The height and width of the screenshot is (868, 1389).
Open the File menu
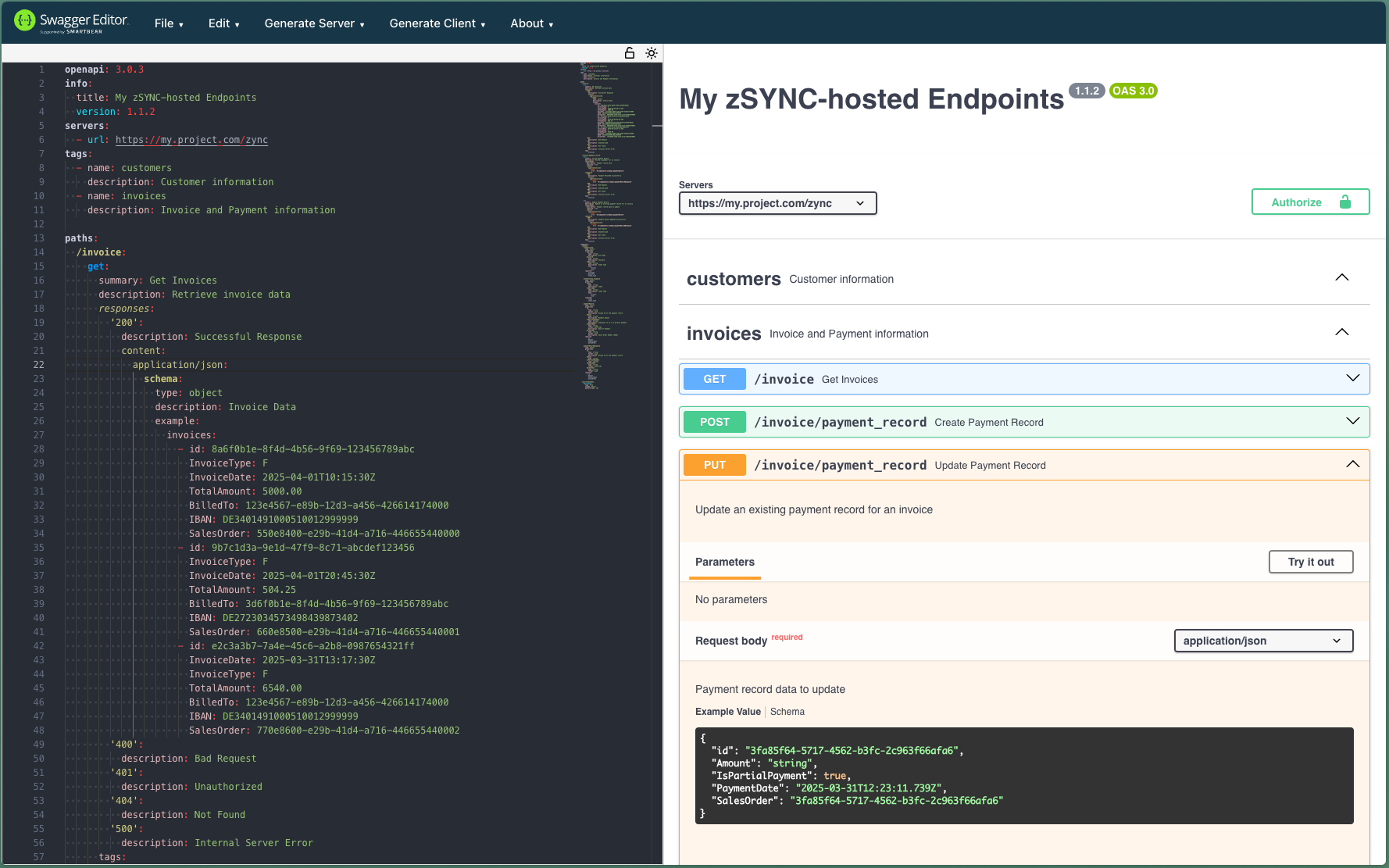pyautogui.click(x=169, y=23)
